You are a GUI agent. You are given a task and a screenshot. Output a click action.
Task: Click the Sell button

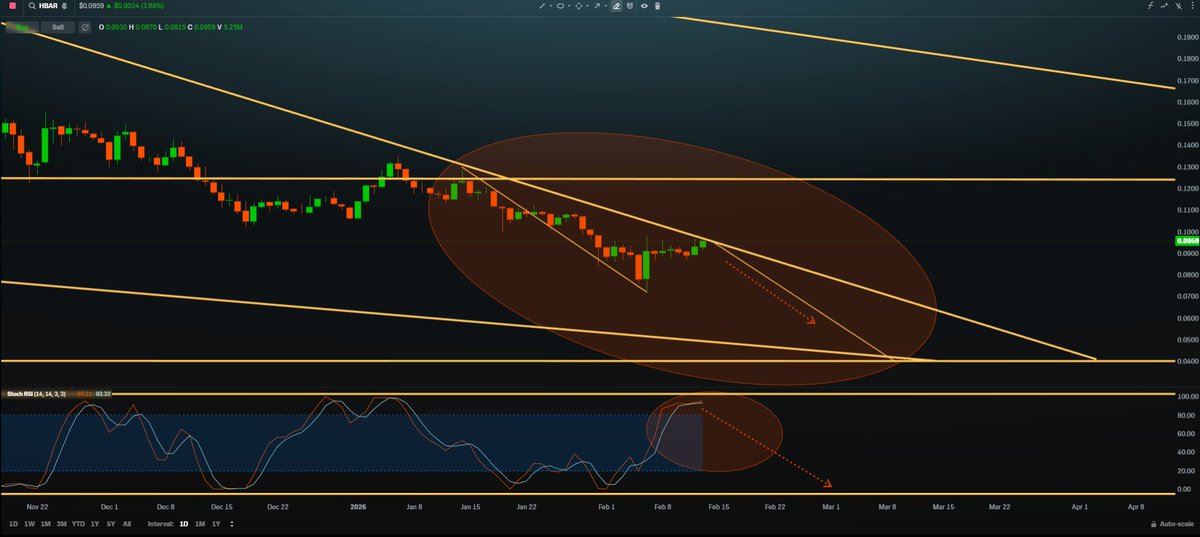coord(57,26)
